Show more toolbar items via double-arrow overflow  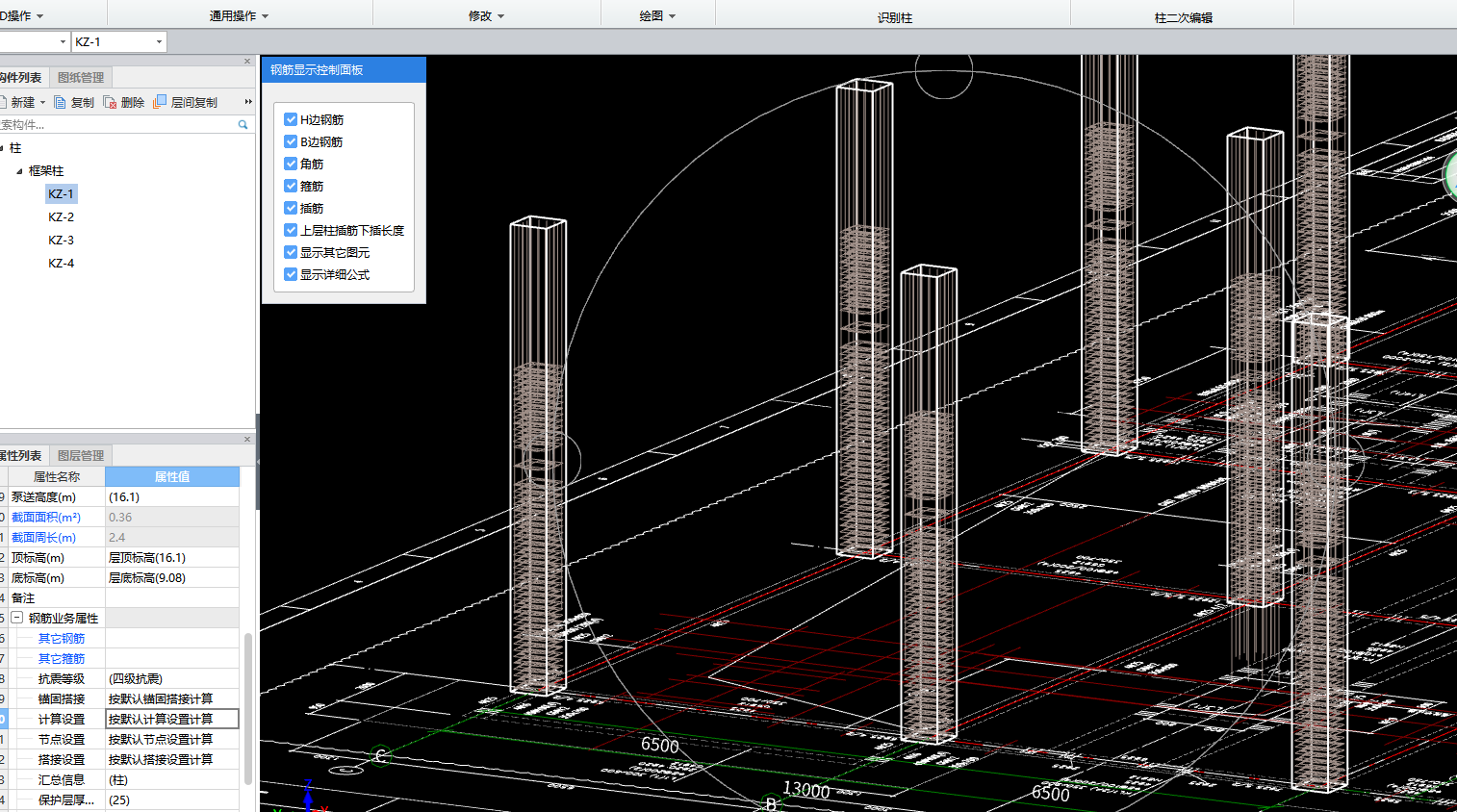point(248,102)
